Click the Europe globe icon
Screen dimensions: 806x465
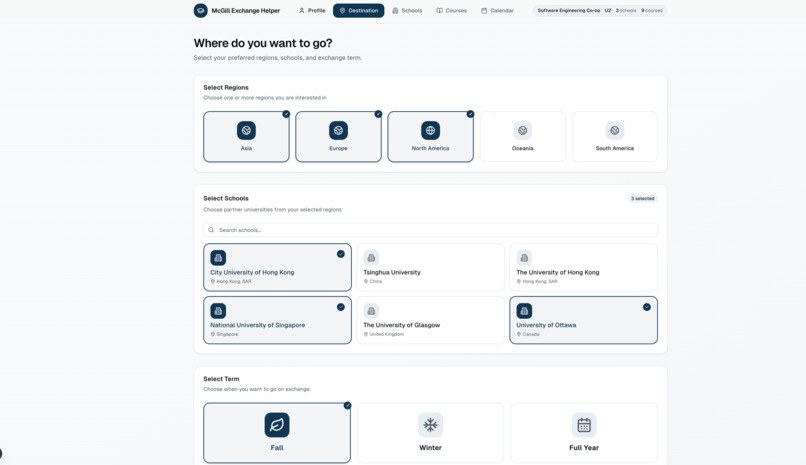(338, 131)
